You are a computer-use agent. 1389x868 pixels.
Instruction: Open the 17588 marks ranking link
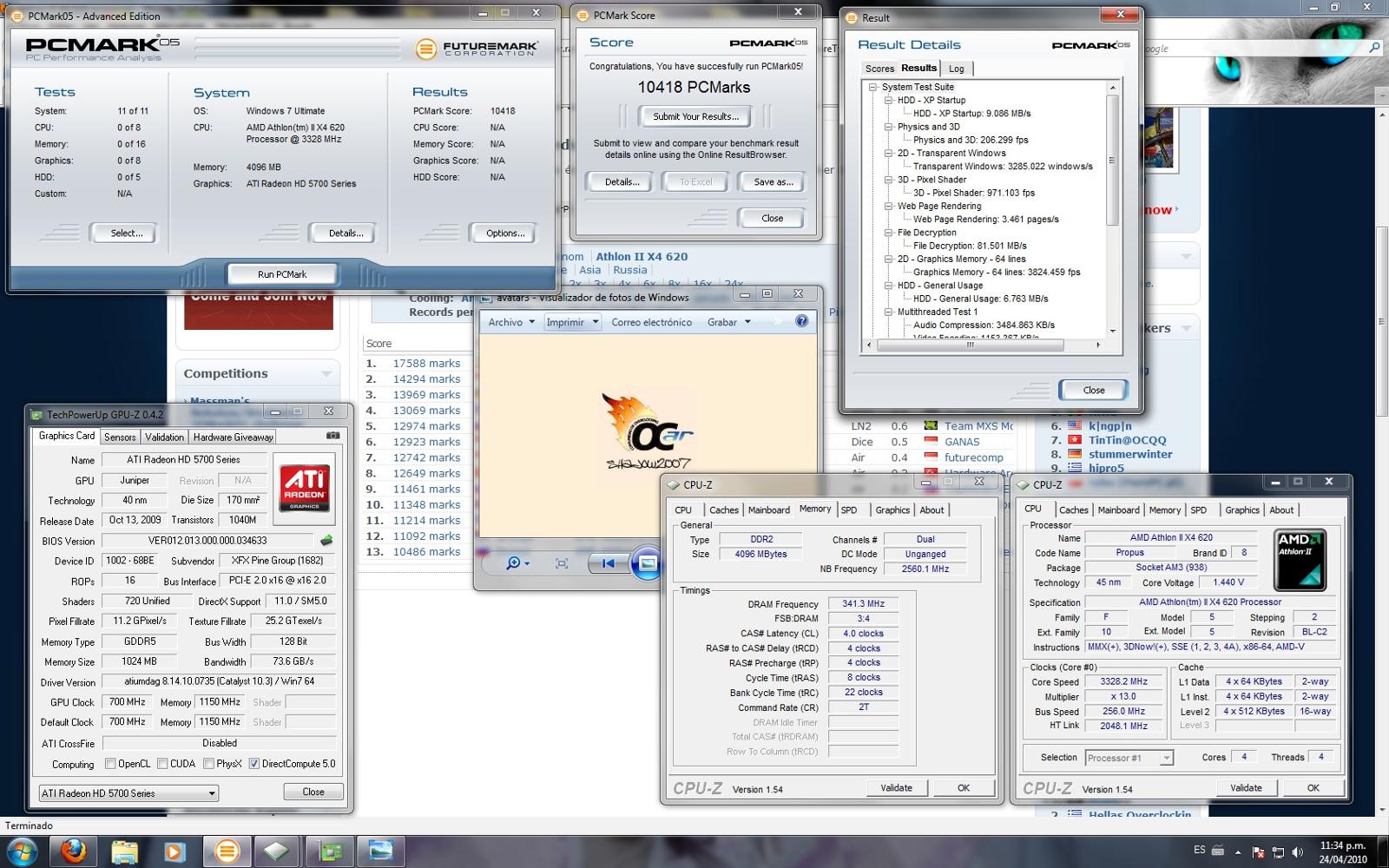[426, 364]
